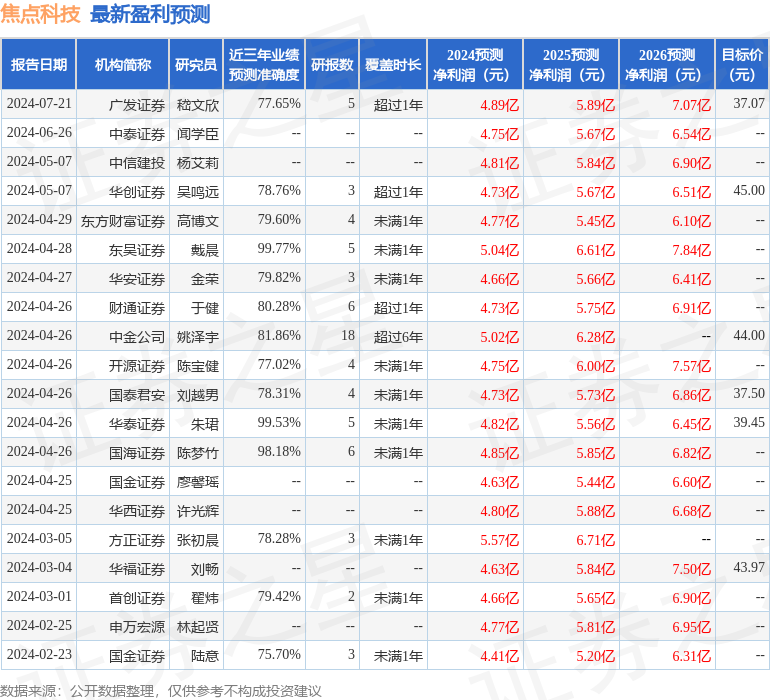
Task: Click institution name 华西证券
Action: pos(137,511)
